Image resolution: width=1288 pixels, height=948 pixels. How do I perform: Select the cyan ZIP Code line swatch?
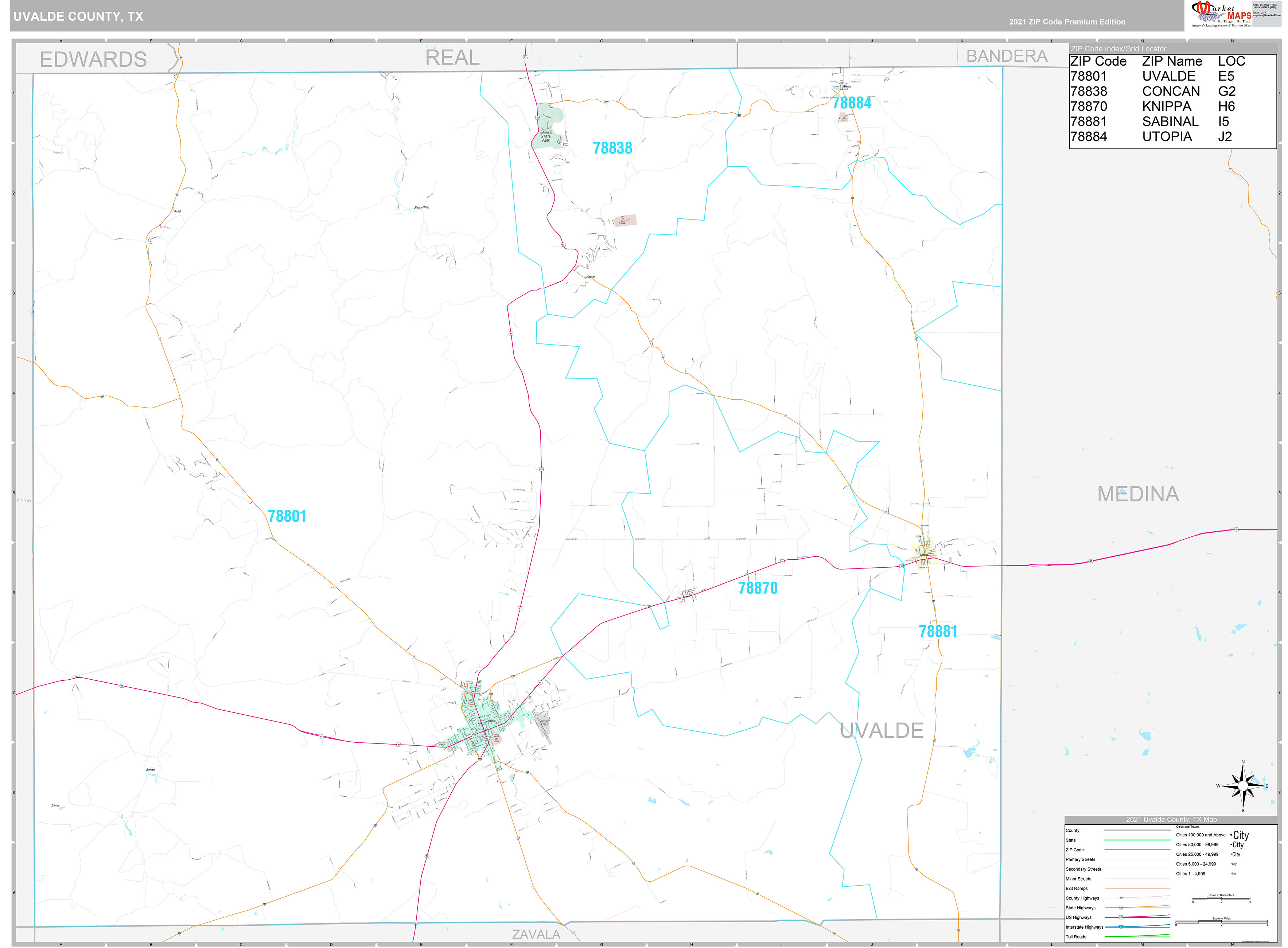point(1137,850)
